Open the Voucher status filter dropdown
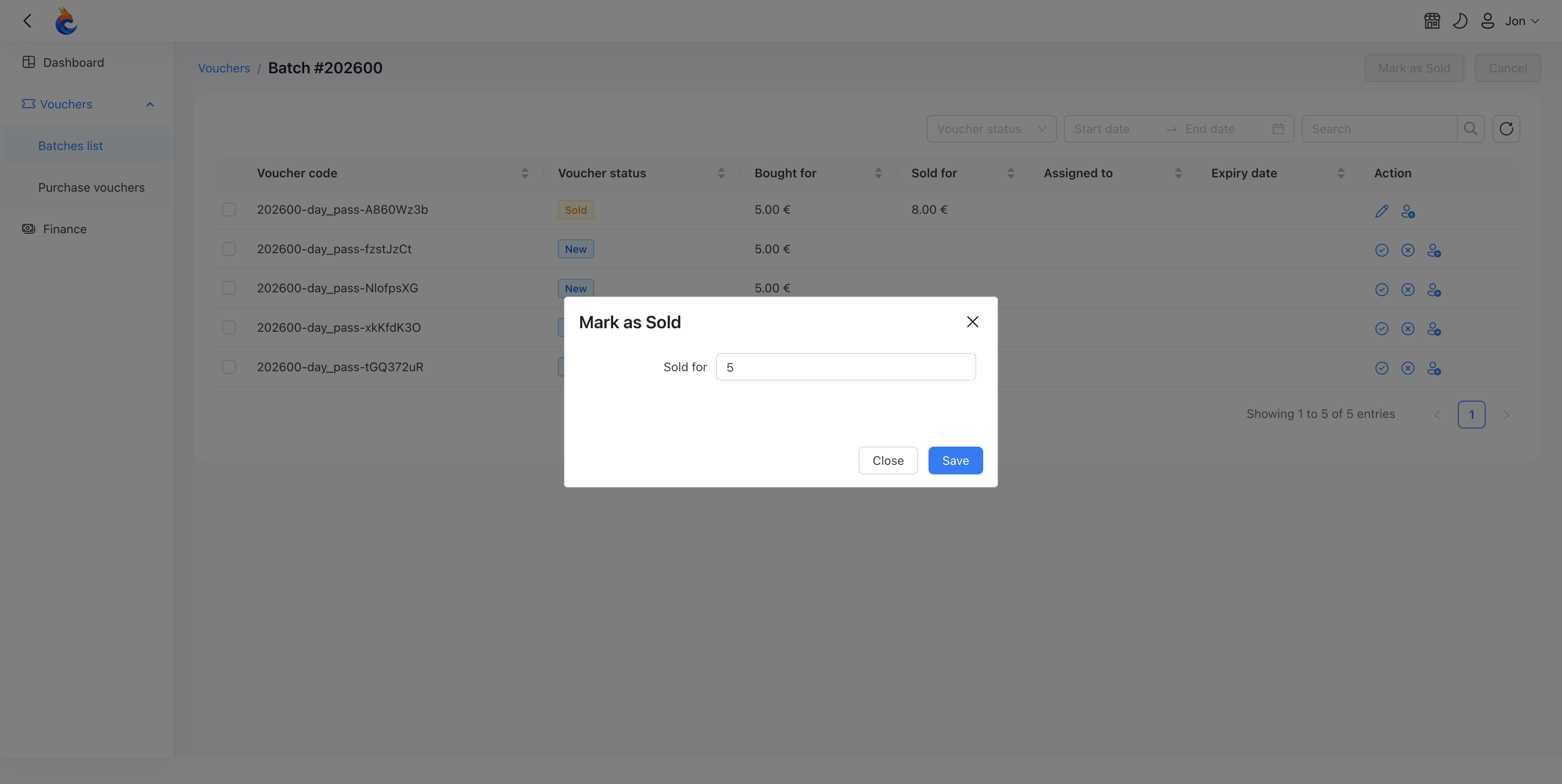Image resolution: width=1562 pixels, height=784 pixels. 991,129
